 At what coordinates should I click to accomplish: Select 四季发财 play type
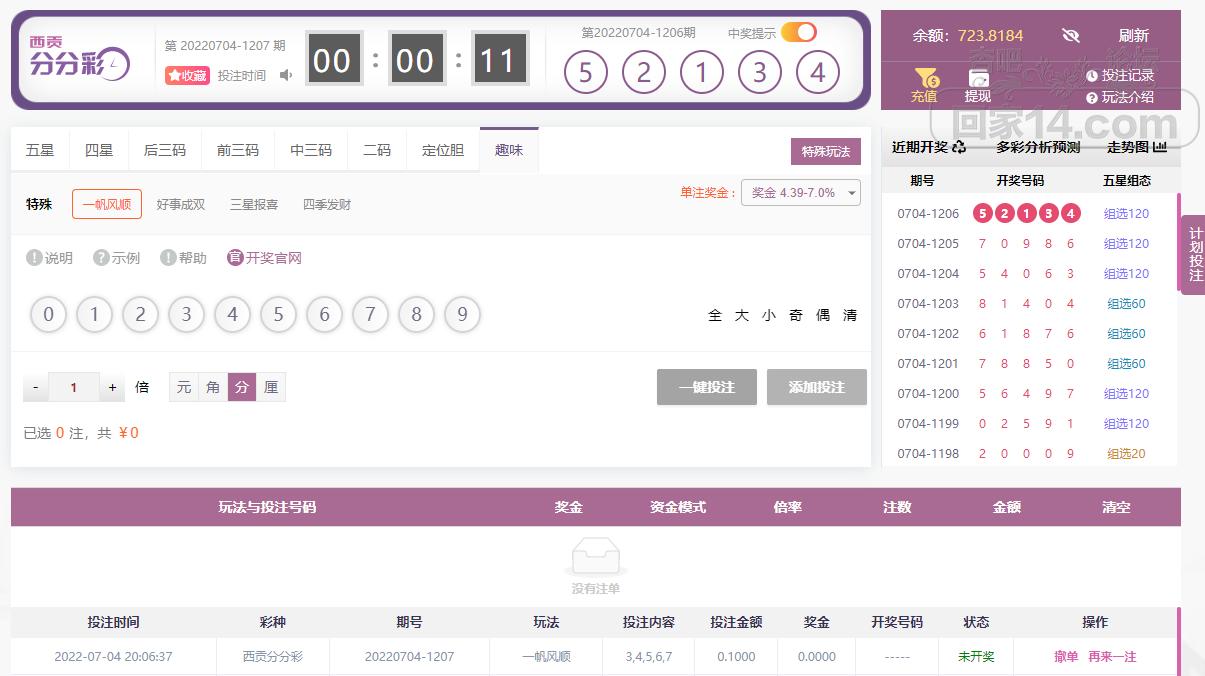pos(327,204)
